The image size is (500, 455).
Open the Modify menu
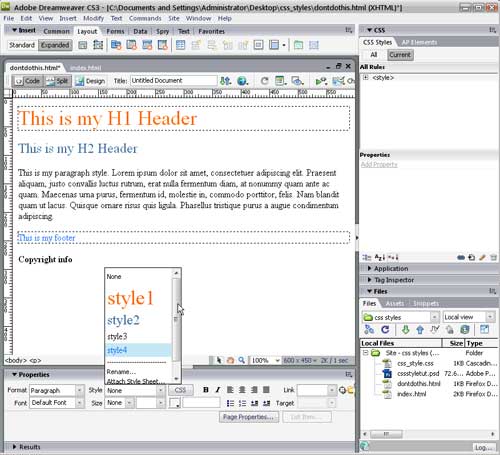(93, 18)
